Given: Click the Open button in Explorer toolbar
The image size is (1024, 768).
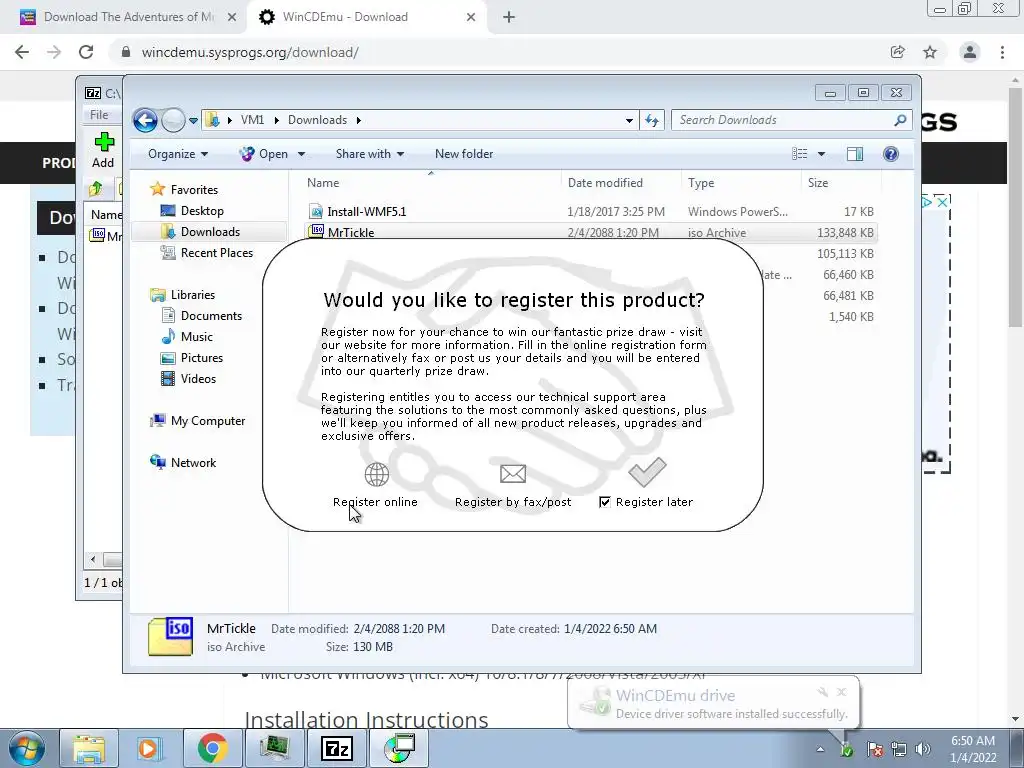Looking at the screenshot, I should point(263,153).
